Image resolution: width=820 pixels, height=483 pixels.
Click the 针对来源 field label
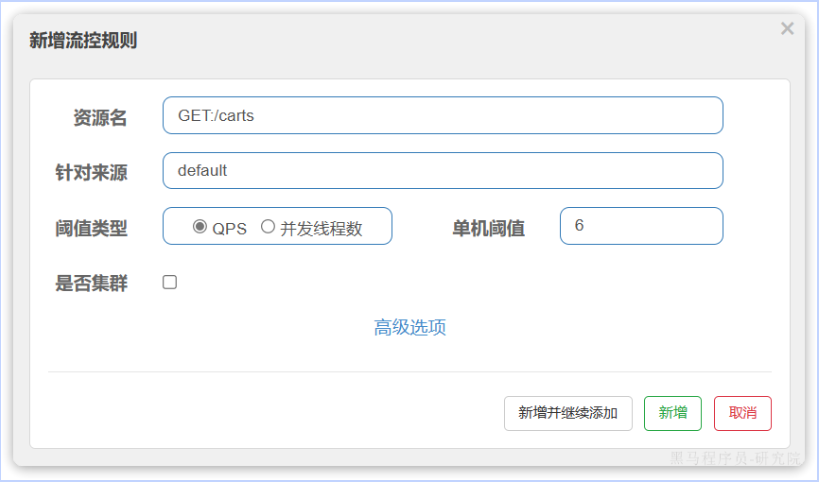pos(91,172)
